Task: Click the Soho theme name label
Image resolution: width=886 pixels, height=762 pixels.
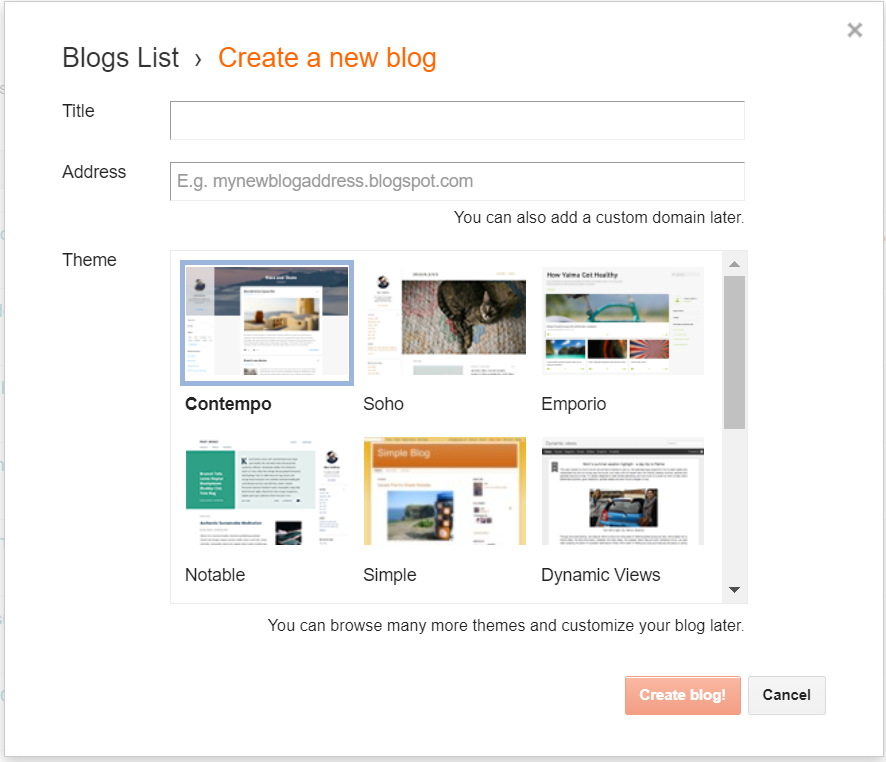Action: [383, 404]
